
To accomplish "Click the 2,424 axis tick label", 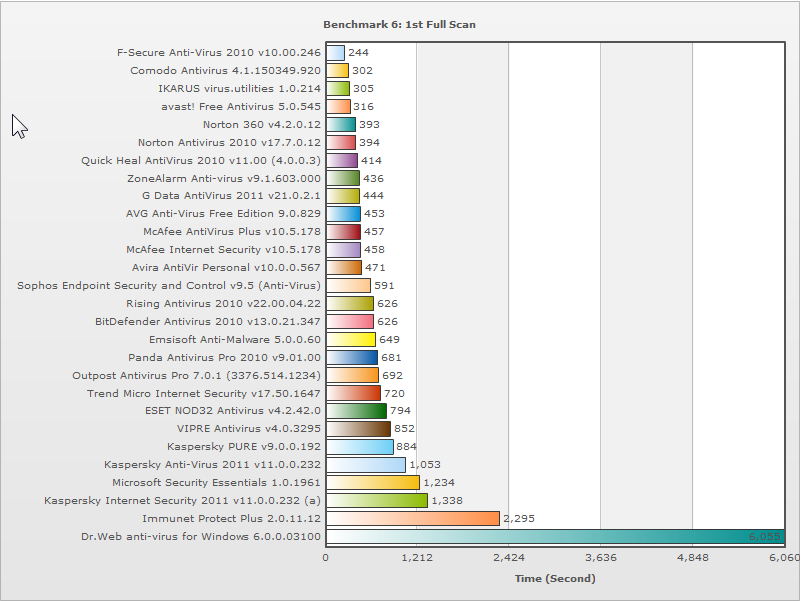I will [509, 557].
